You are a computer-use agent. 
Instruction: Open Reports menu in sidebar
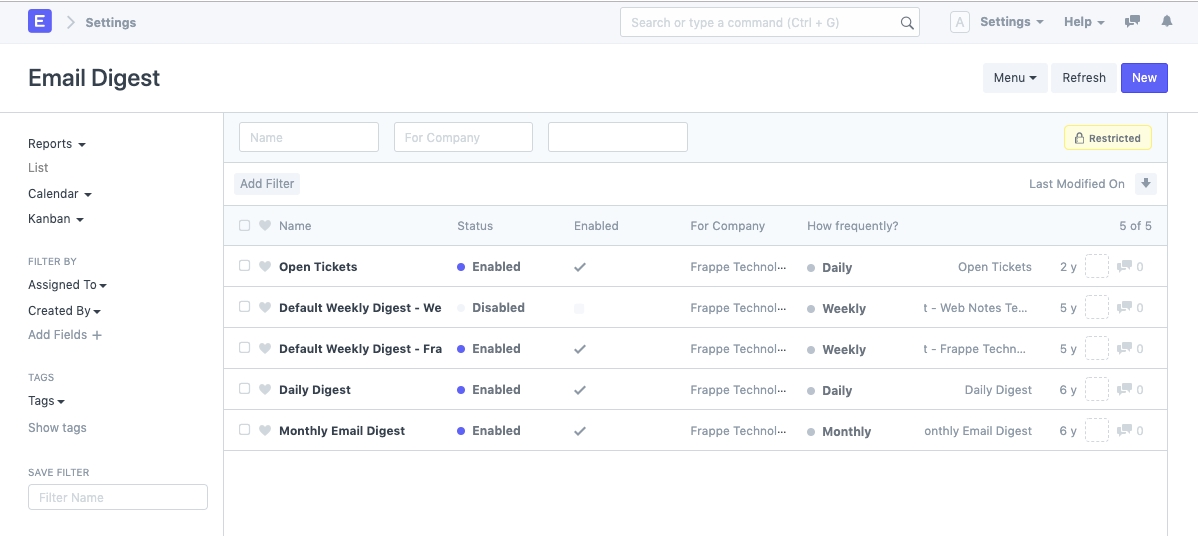point(56,144)
